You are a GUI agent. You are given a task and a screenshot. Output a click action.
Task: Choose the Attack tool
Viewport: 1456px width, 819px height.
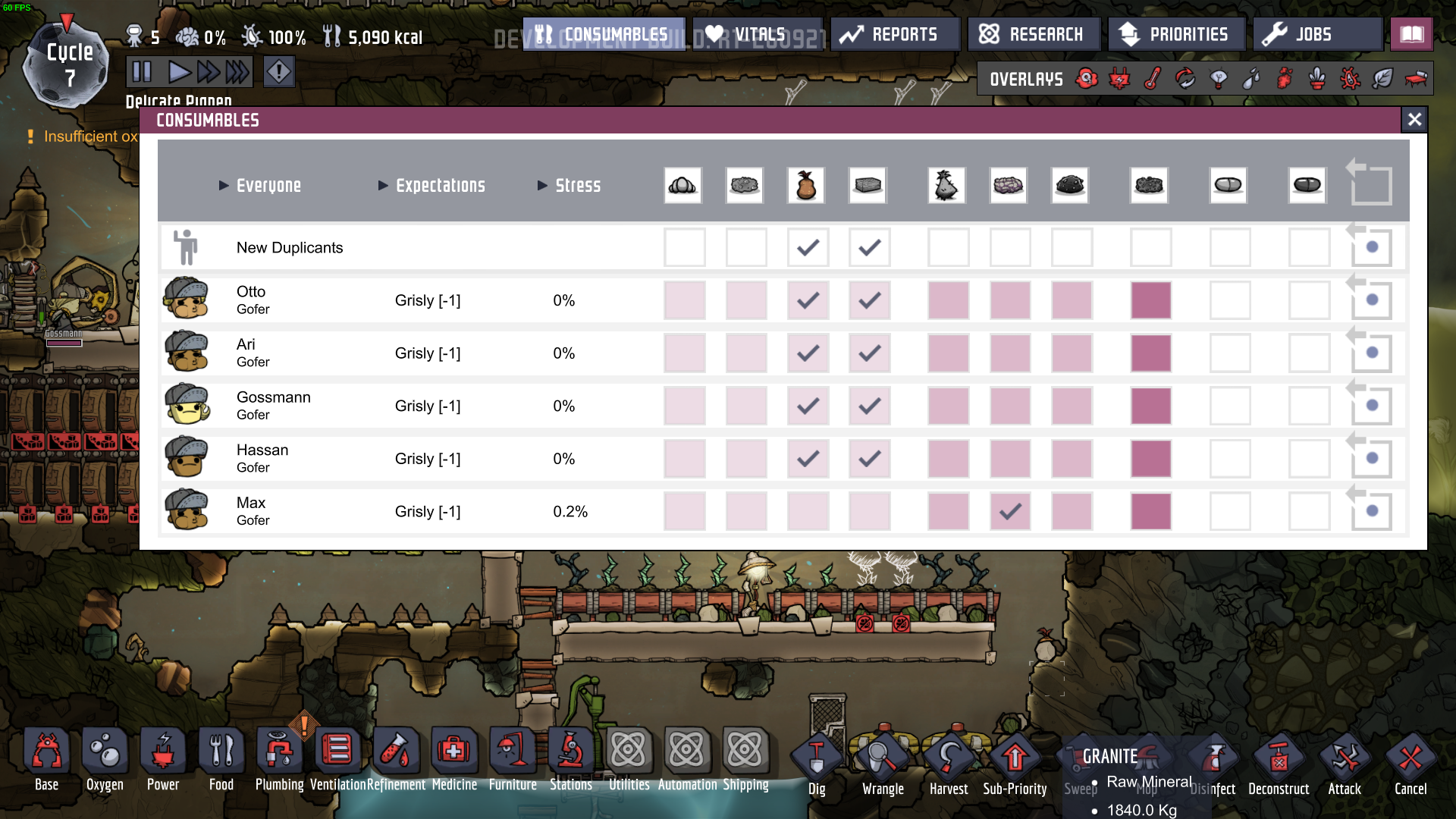(1345, 758)
